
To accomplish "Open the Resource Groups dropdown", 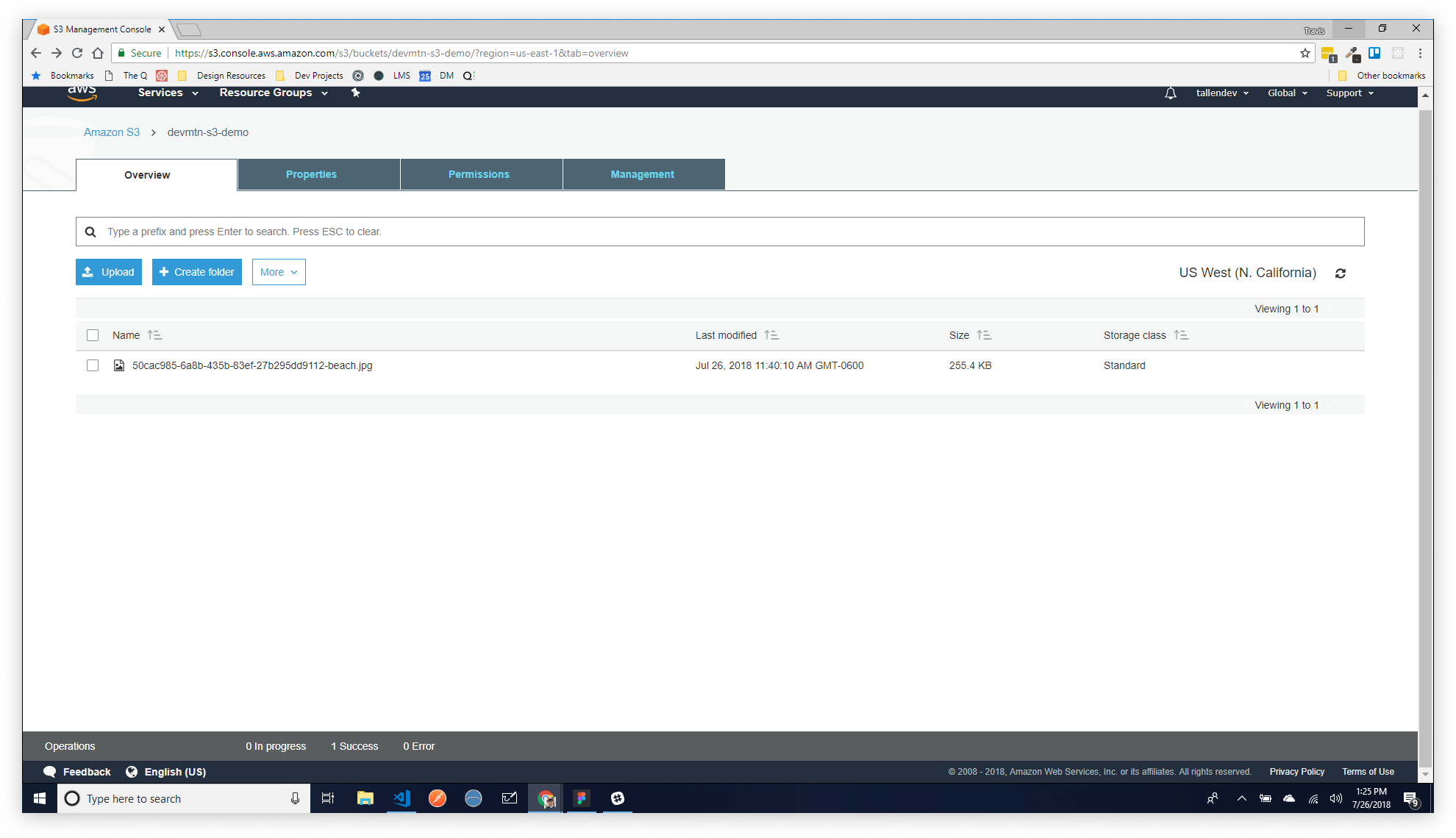I will 273,93.
